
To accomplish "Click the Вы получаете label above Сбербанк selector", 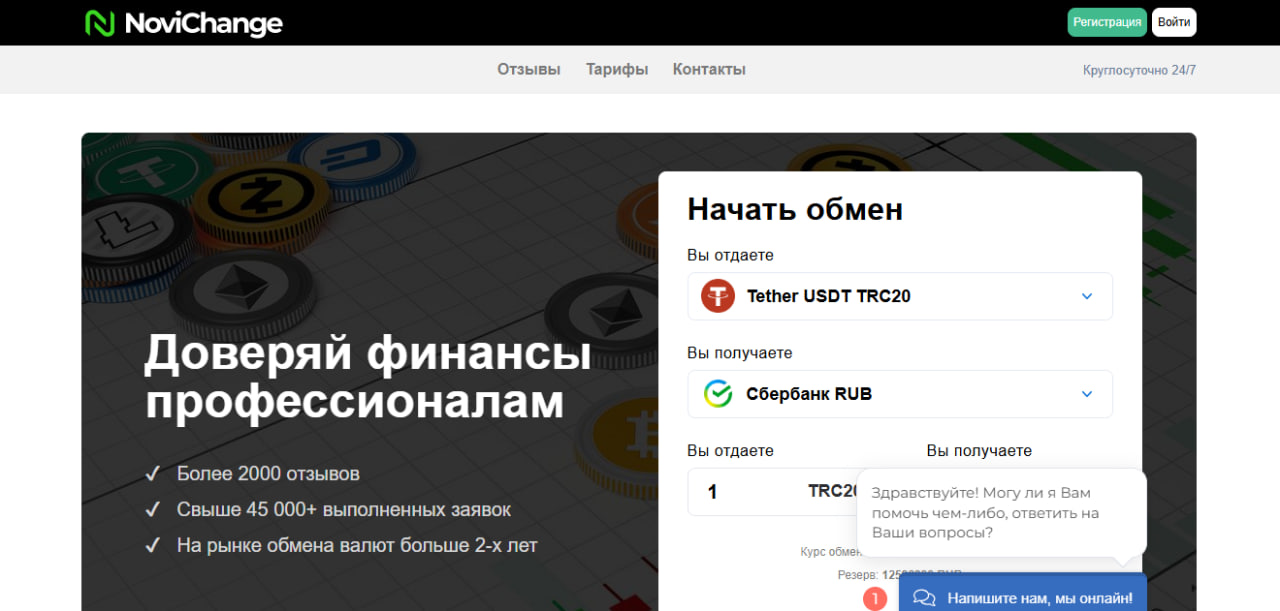I will coord(740,353).
